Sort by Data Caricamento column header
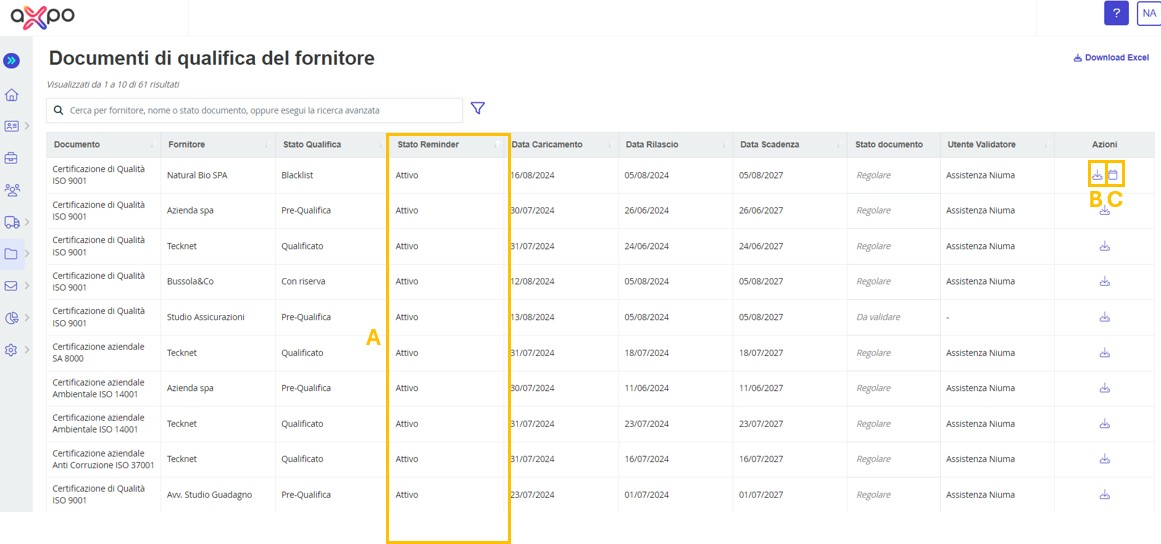The image size is (1161, 544). click(561, 144)
